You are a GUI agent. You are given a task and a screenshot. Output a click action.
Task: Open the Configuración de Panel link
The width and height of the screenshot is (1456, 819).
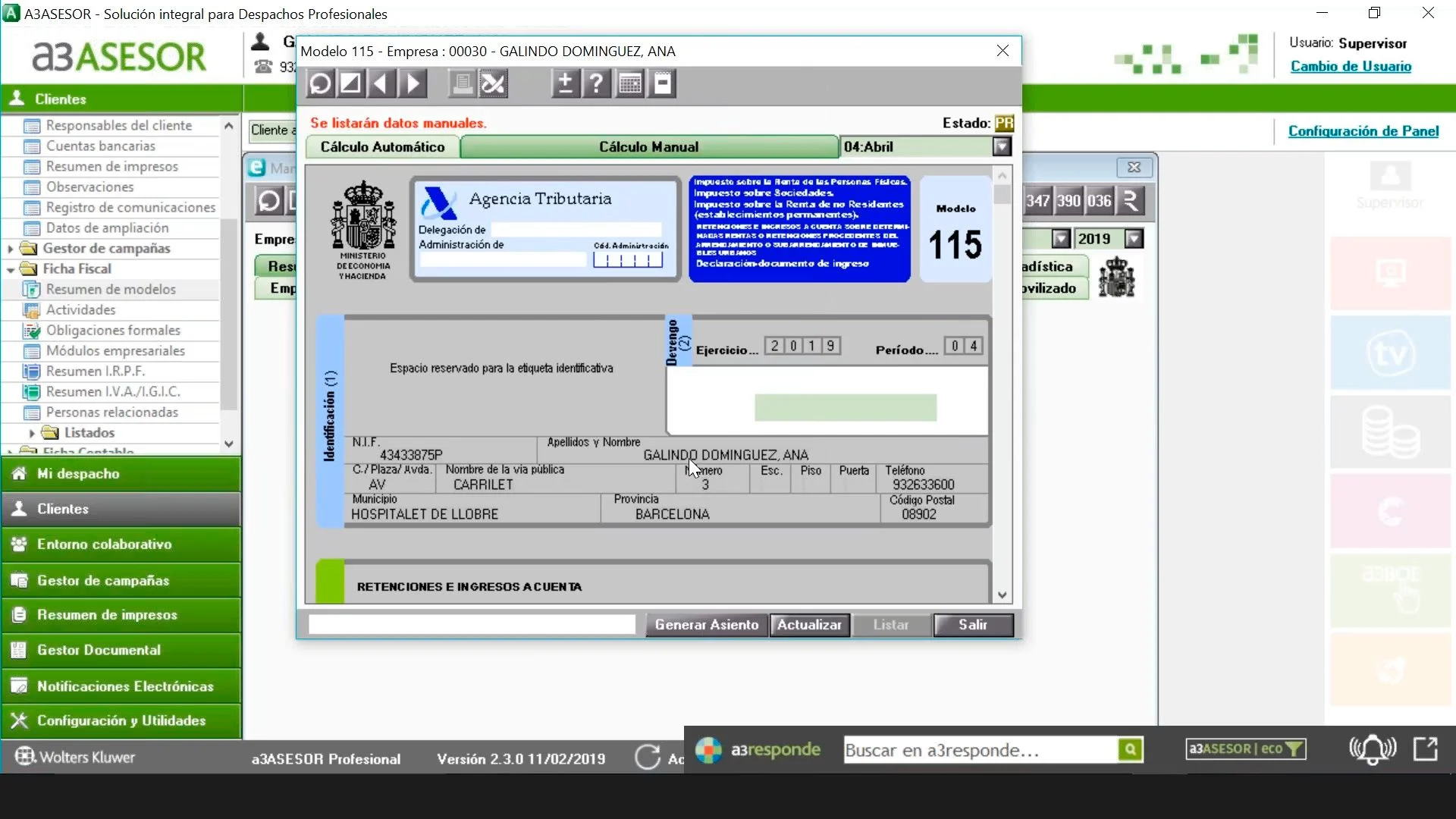pyautogui.click(x=1363, y=131)
